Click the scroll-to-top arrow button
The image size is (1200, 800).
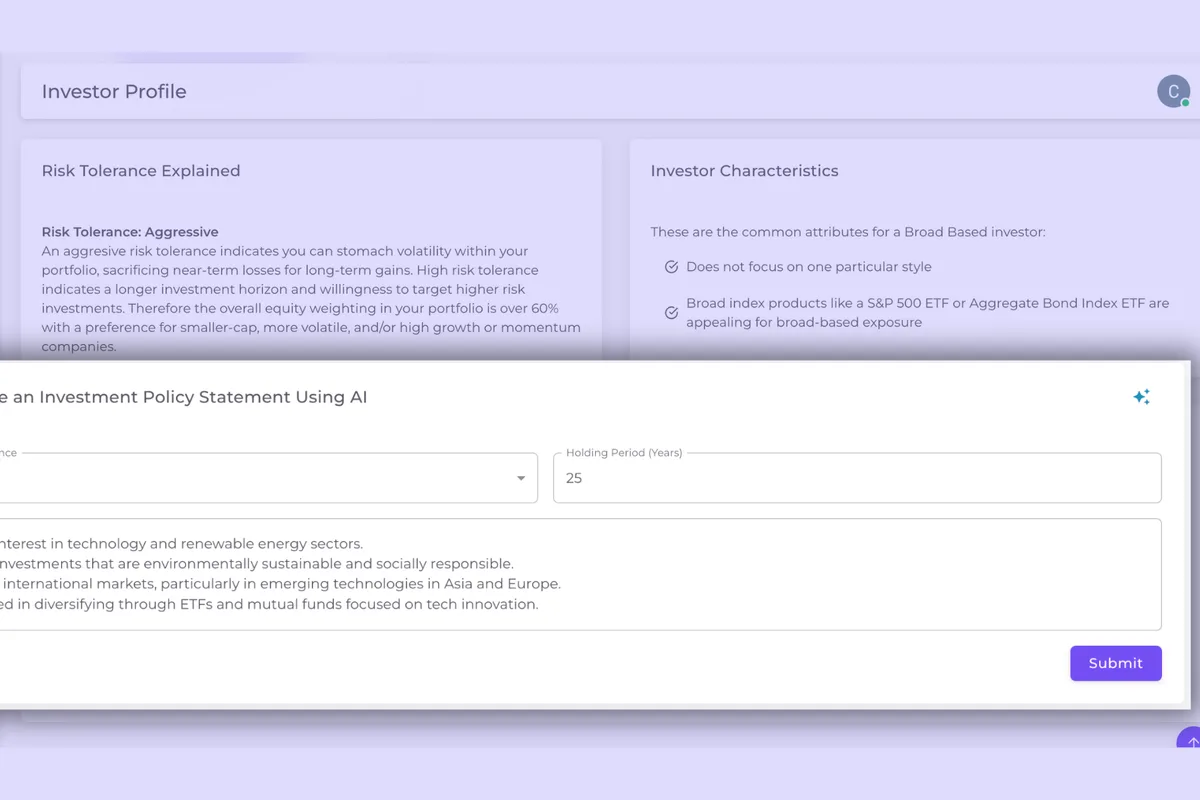[1190, 742]
